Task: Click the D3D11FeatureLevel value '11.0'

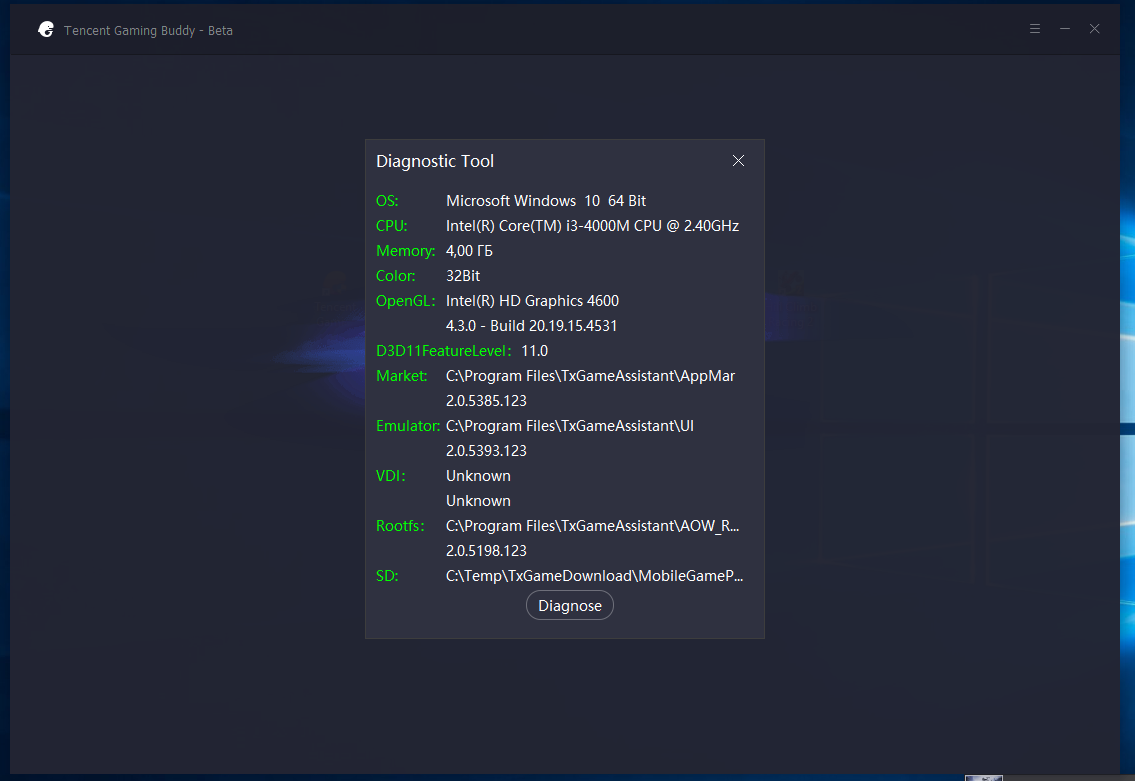Action: coord(534,351)
